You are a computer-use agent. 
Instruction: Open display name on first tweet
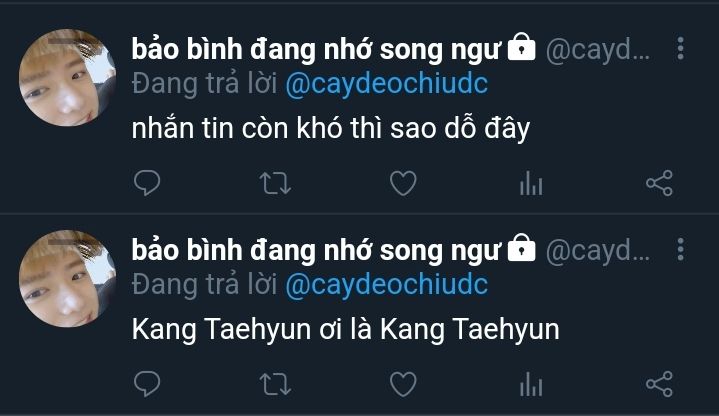pyautogui.click(x=320, y=49)
